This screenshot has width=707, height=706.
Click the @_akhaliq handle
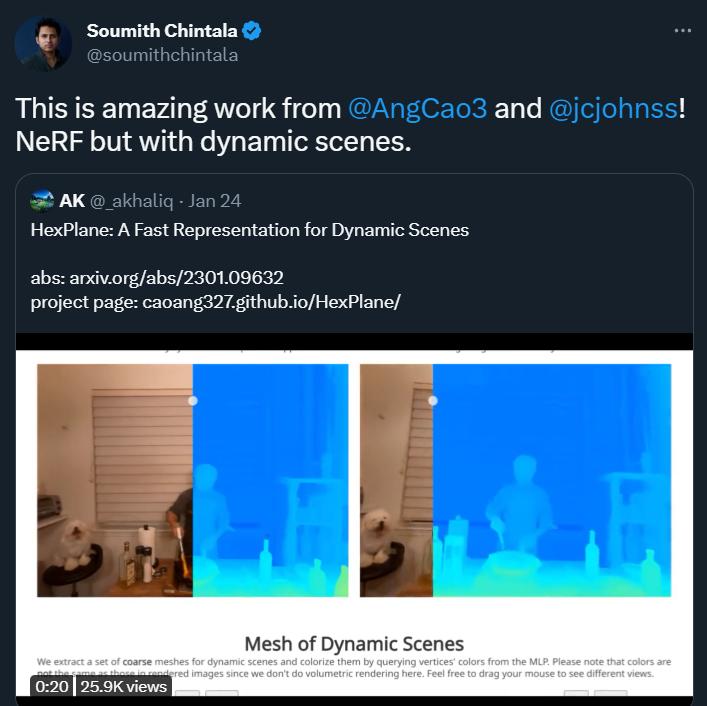(135, 200)
